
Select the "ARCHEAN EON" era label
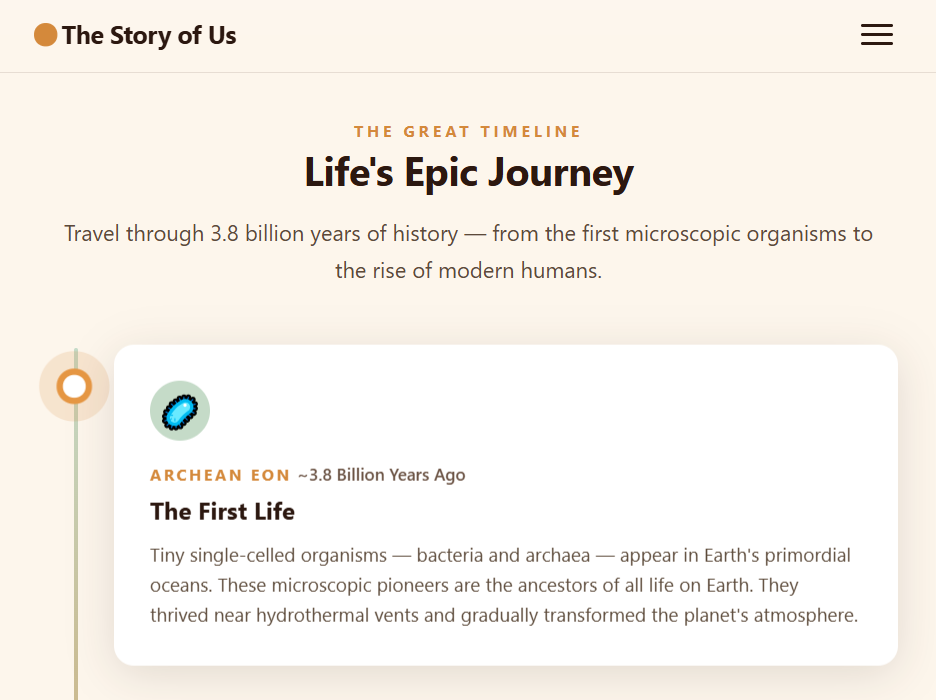point(220,475)
